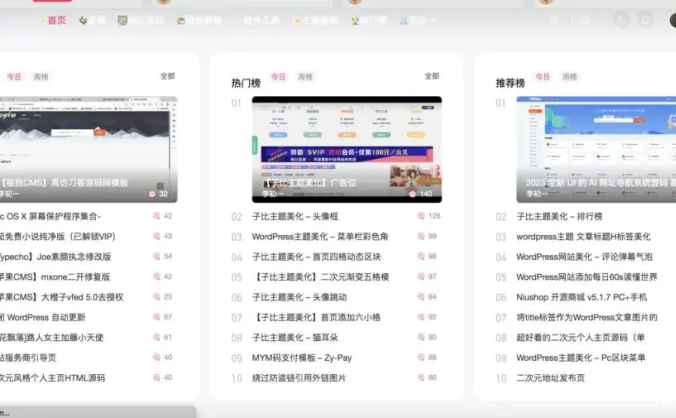Open WordPress主题美化 – Pc区块菜单
Viewport: 676px width, 418px height.
pos(581,358)
